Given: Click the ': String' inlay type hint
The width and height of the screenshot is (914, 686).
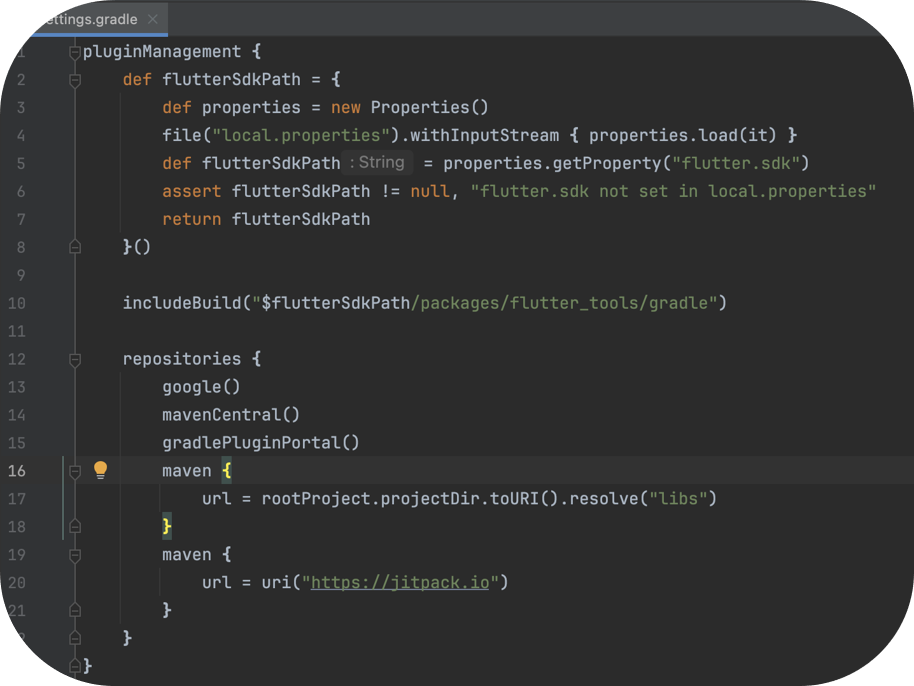Looking at the screenshot, I should (x=377, y=162).
